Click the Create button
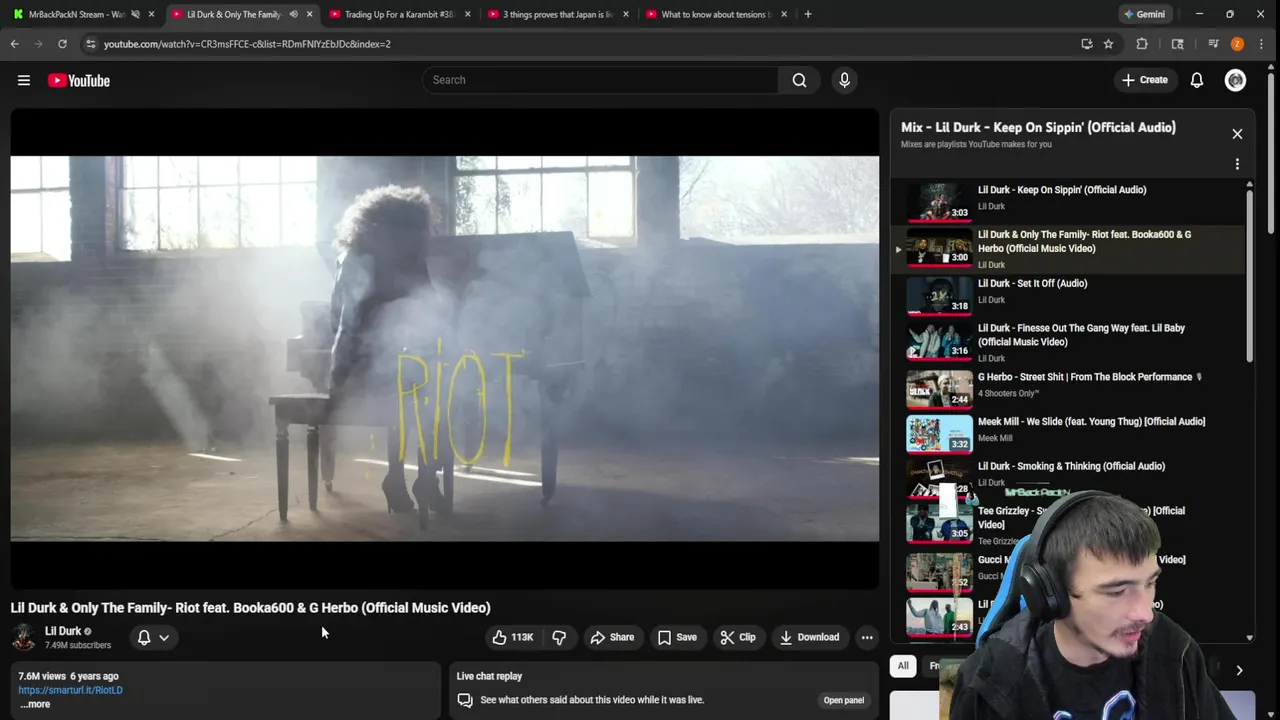Image resolution: width=1280 pixels, height=720 pixels. tap(1144, 80)
